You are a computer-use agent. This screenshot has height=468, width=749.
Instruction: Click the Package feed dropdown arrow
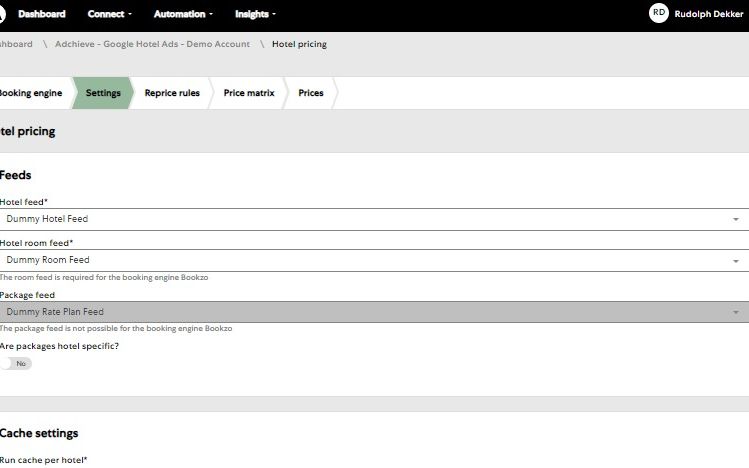(x=736, y=312)
